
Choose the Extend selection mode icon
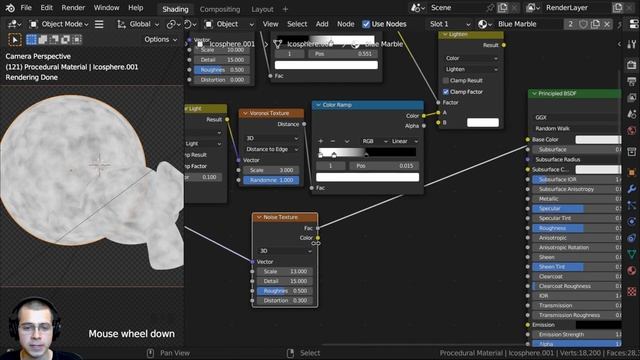(x=42, y=40)
